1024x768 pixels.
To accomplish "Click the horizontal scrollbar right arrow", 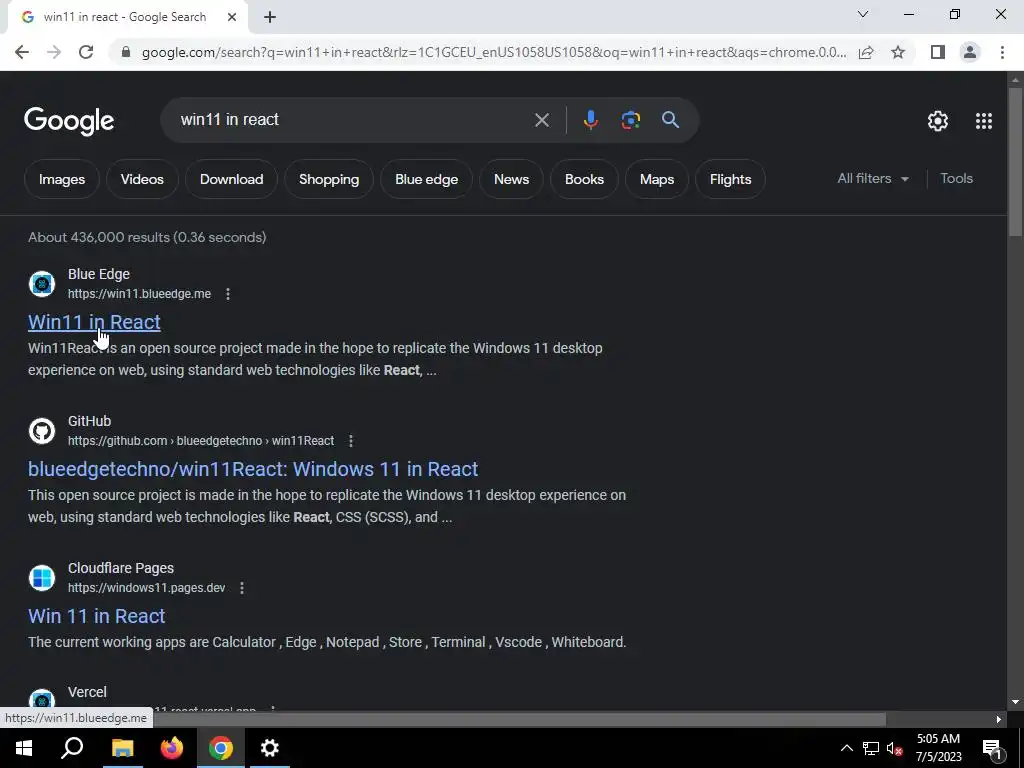I will pyautogui.click(x=999, y=719).
